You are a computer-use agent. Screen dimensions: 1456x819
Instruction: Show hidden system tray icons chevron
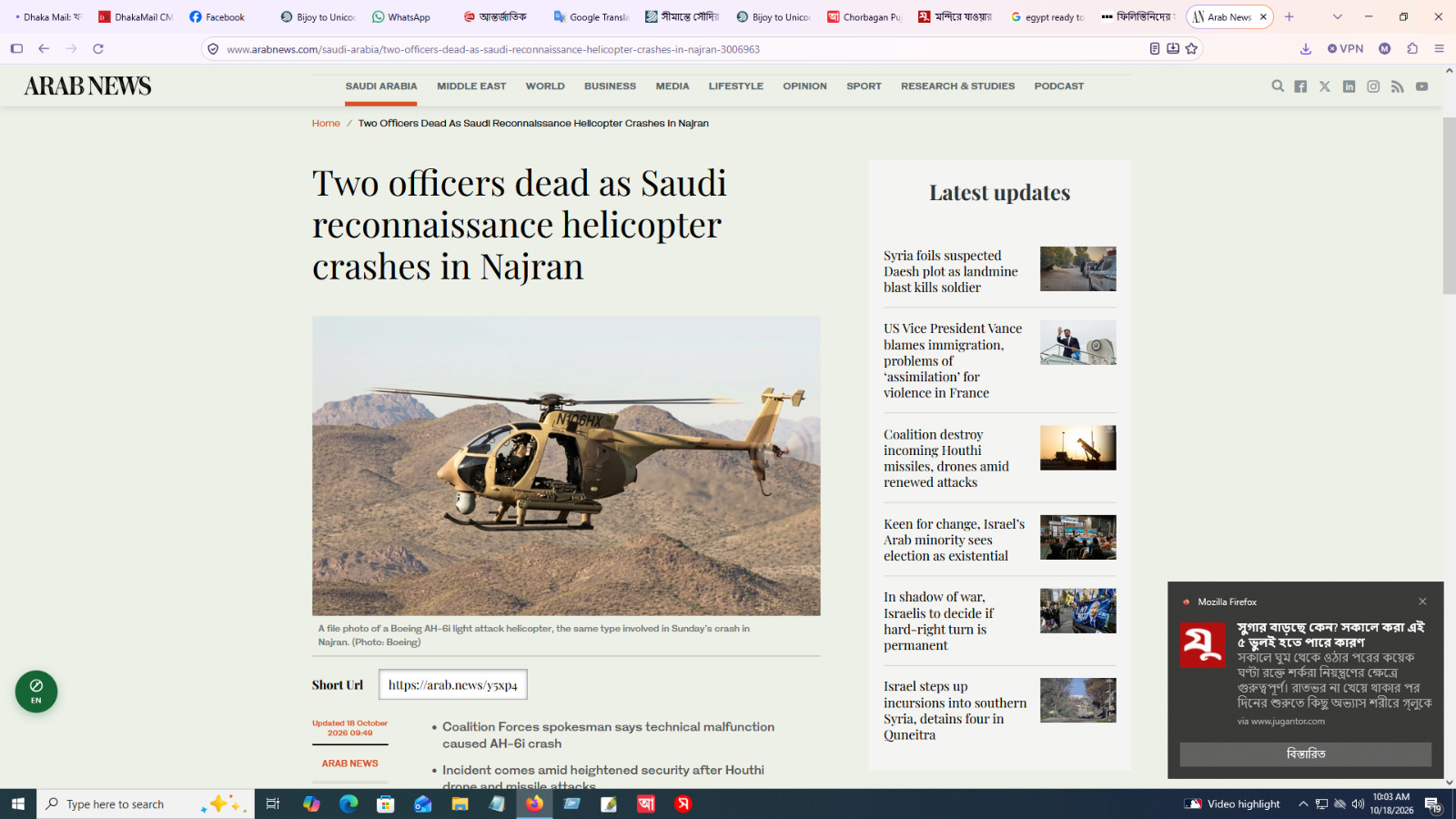(1303, 804)
